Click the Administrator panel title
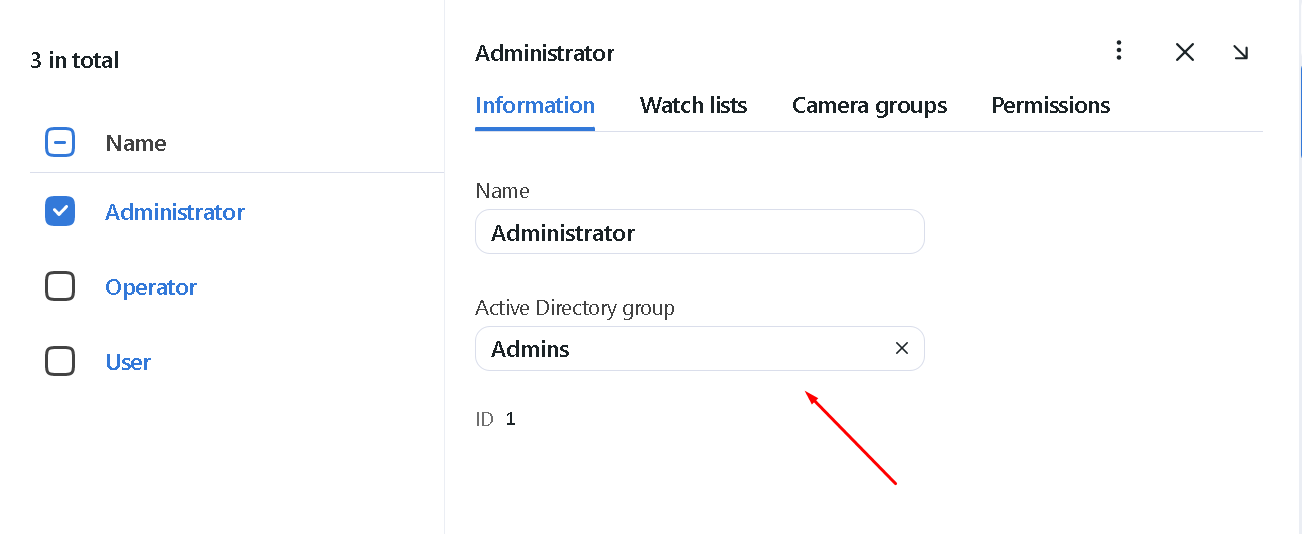 (x=544, y=53)
